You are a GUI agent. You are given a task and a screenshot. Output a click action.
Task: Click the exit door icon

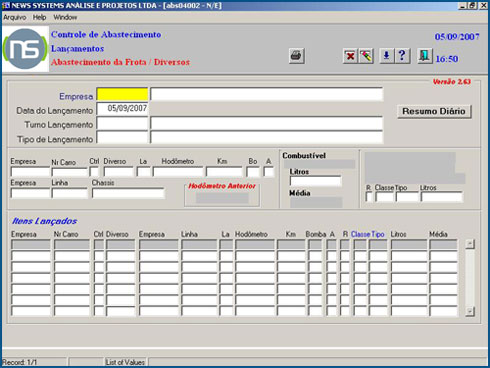(425, 55)
